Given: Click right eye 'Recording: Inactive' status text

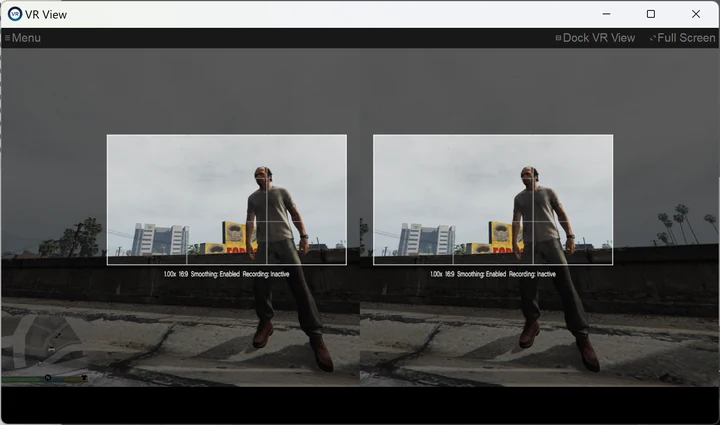Looking at the screenshot, I should click(532, 274).
